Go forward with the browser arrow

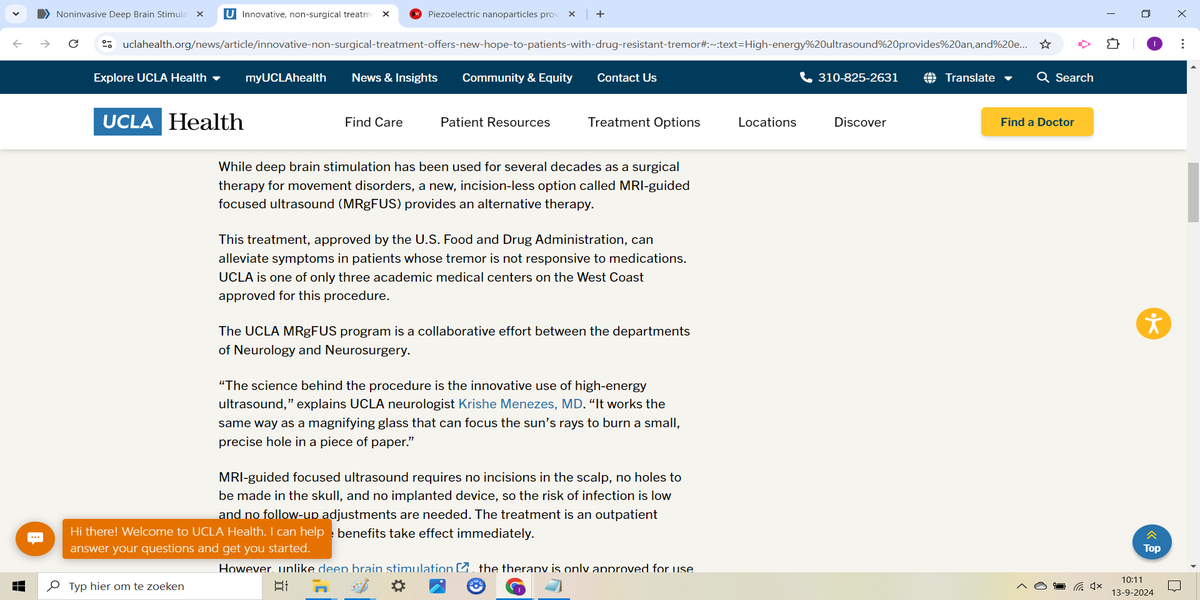(45, 44)
